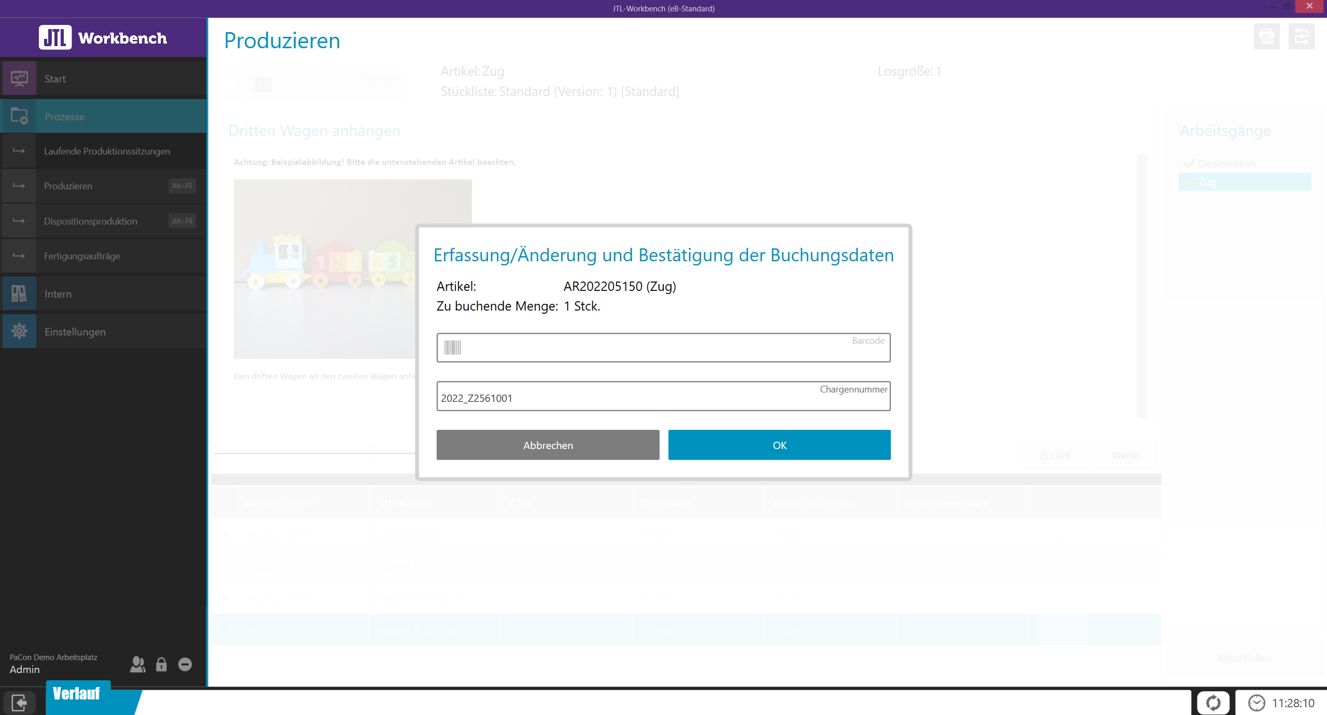
Task: Click the refresh sync icon in the status bar
Action: [x=1213, y=702]
